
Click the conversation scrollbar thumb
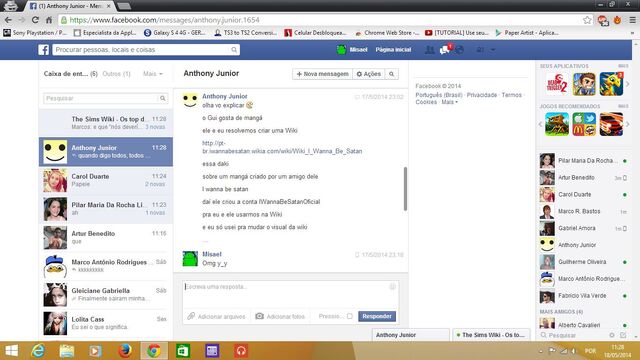(405, 189)
